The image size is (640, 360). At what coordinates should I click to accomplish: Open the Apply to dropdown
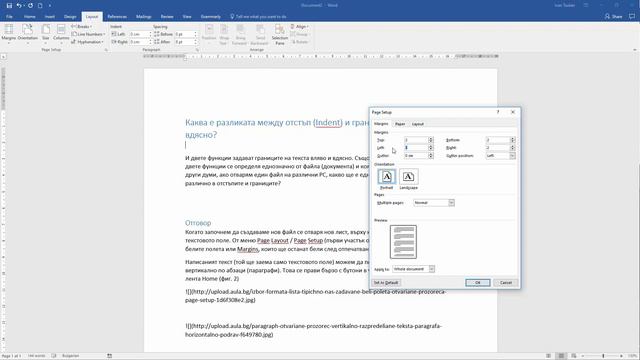(431, 269)
